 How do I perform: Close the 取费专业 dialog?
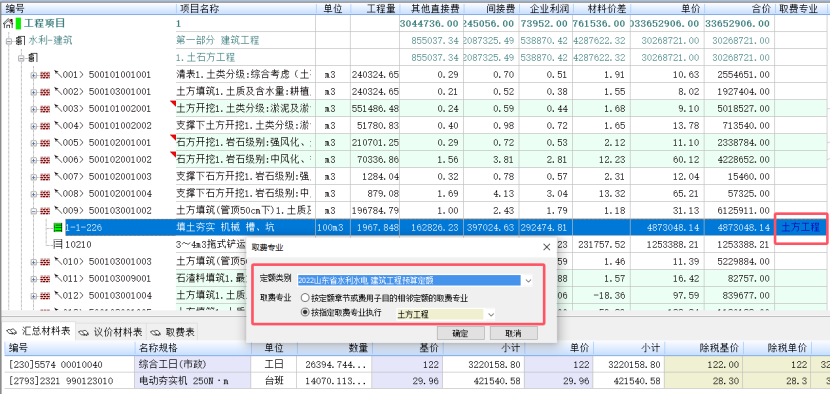point(547,247)
